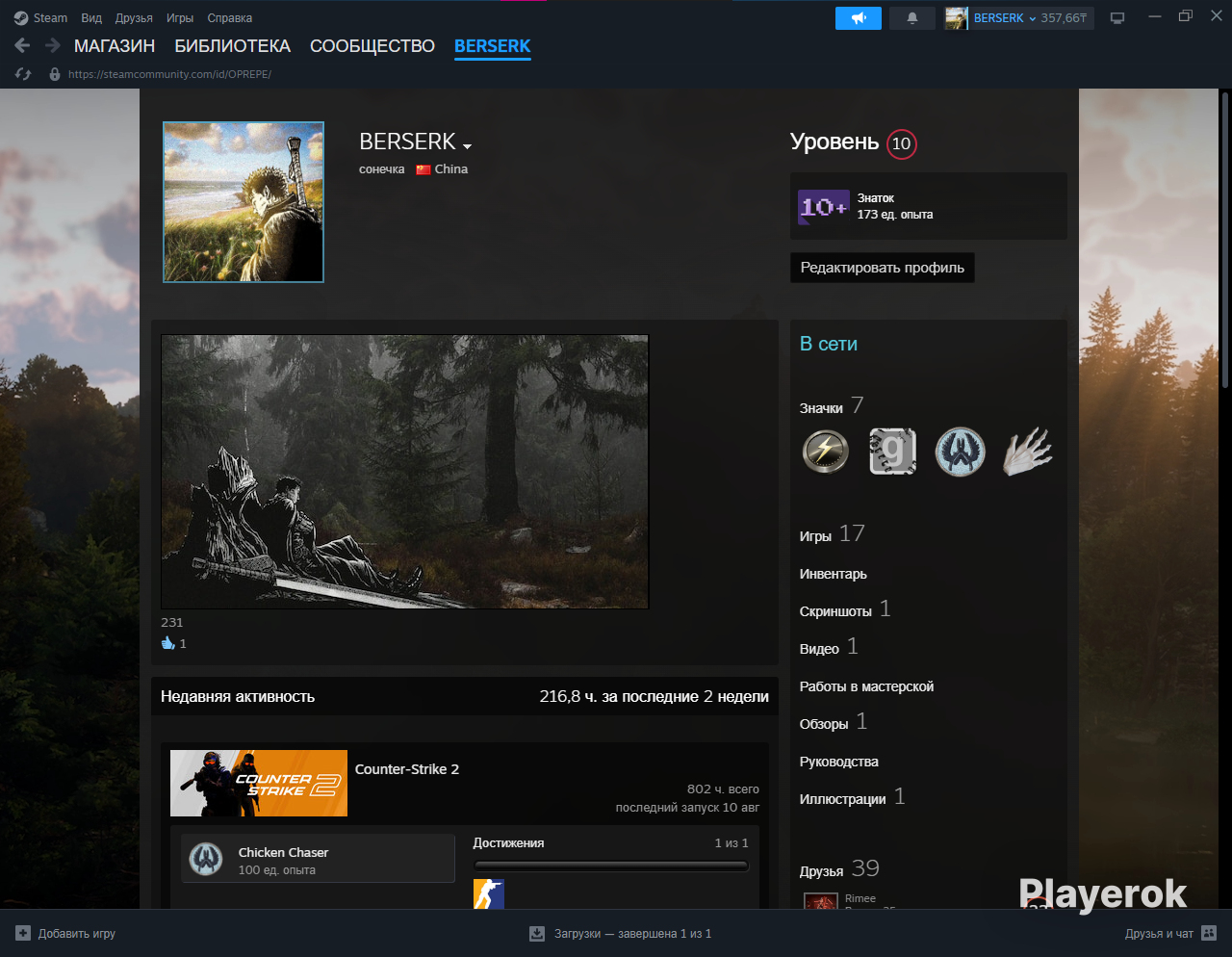
Task: Open Работы в мастерской link
Action: [866, 686]
